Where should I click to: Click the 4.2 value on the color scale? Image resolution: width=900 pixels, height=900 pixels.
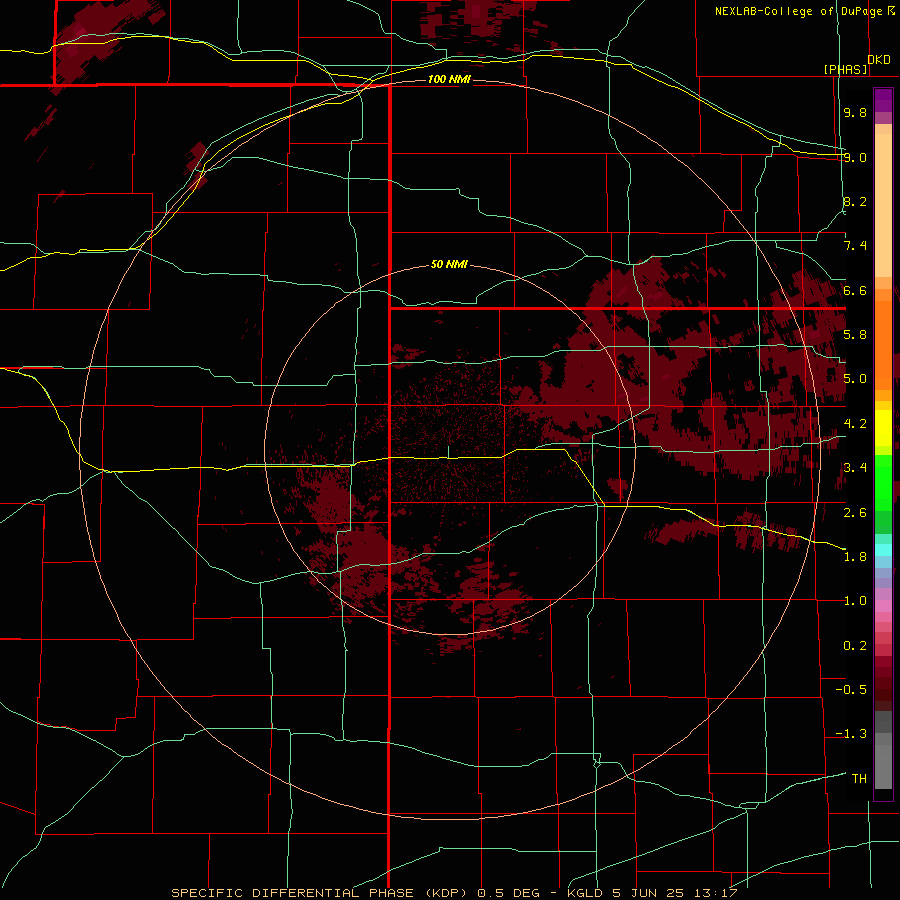(x=855, y=424)
